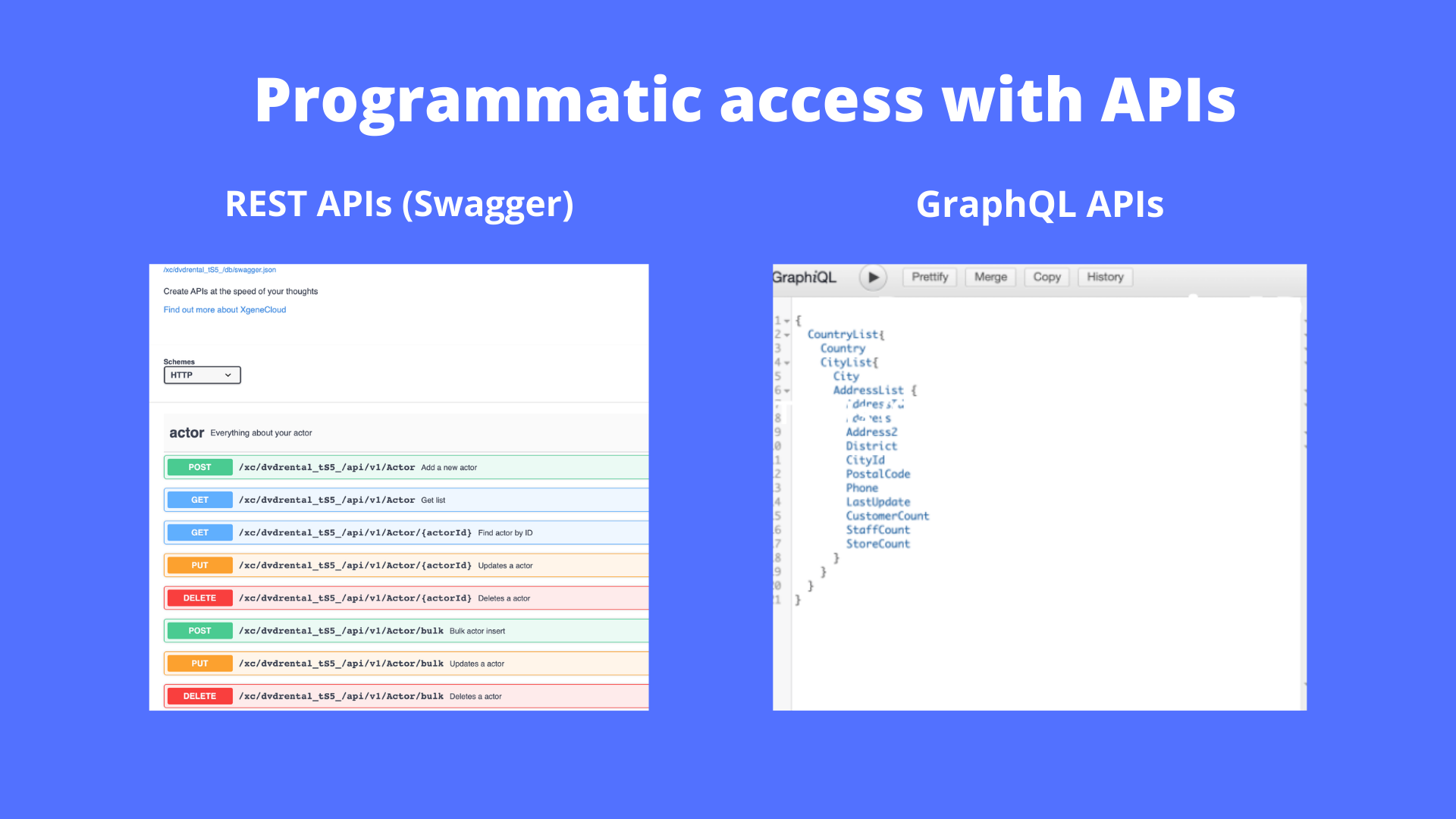Open the swagger.json link
Viewport: 1456px width, 819px height.
[220, 270]
